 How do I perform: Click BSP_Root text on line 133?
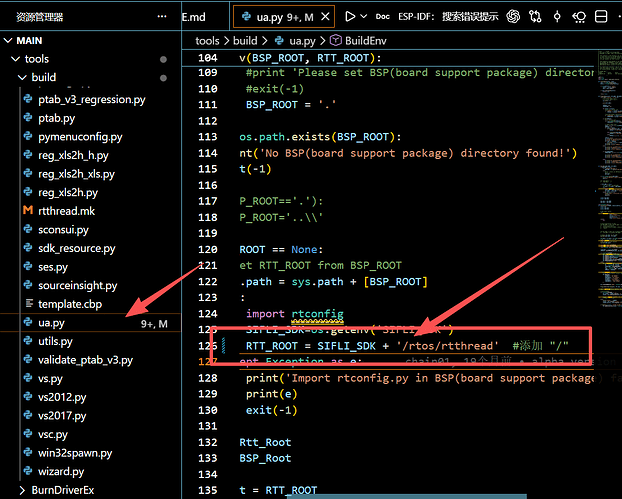tap(265, 458)
